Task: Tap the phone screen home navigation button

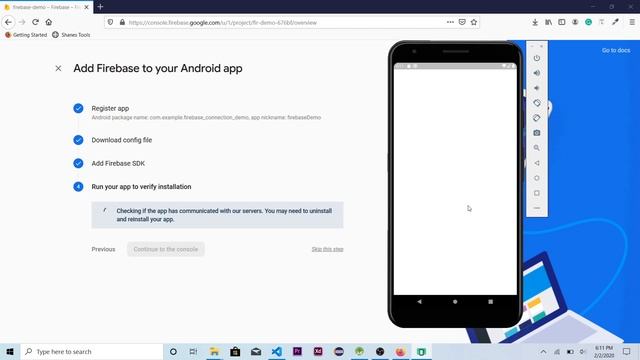Action: [x=455, y=302]
